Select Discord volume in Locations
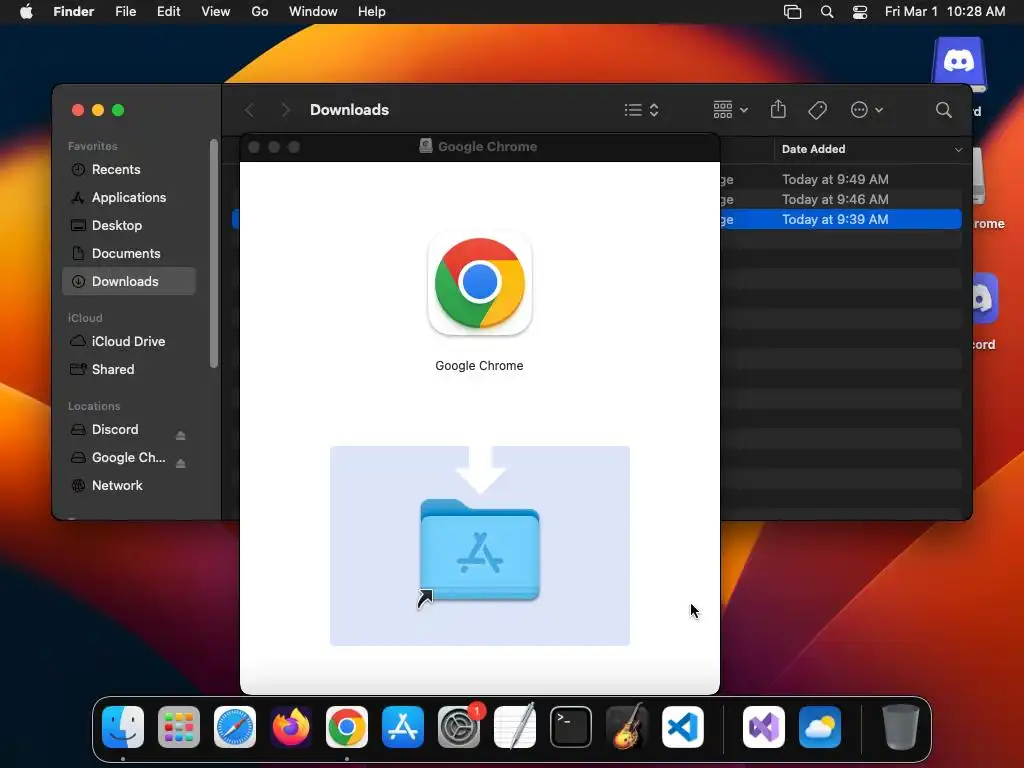This screenshot has width=1024, height=768. 115,430
